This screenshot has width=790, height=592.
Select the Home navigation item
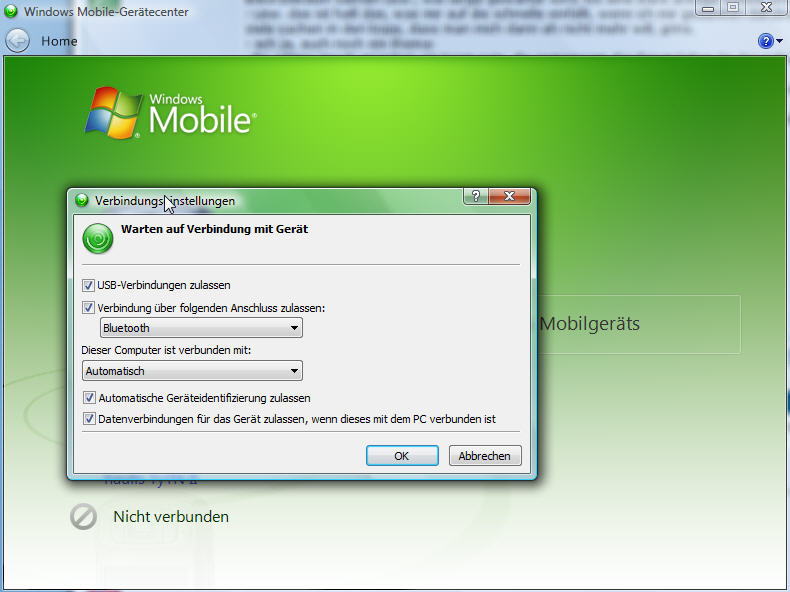(59, 41)
